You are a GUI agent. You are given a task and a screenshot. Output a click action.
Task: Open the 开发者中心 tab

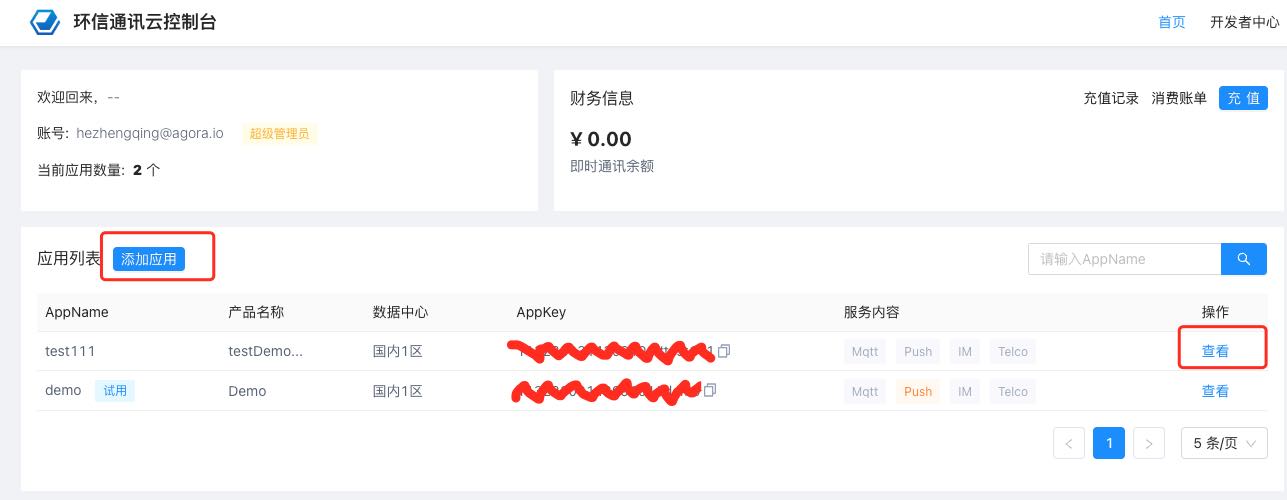pos(1244,22)
